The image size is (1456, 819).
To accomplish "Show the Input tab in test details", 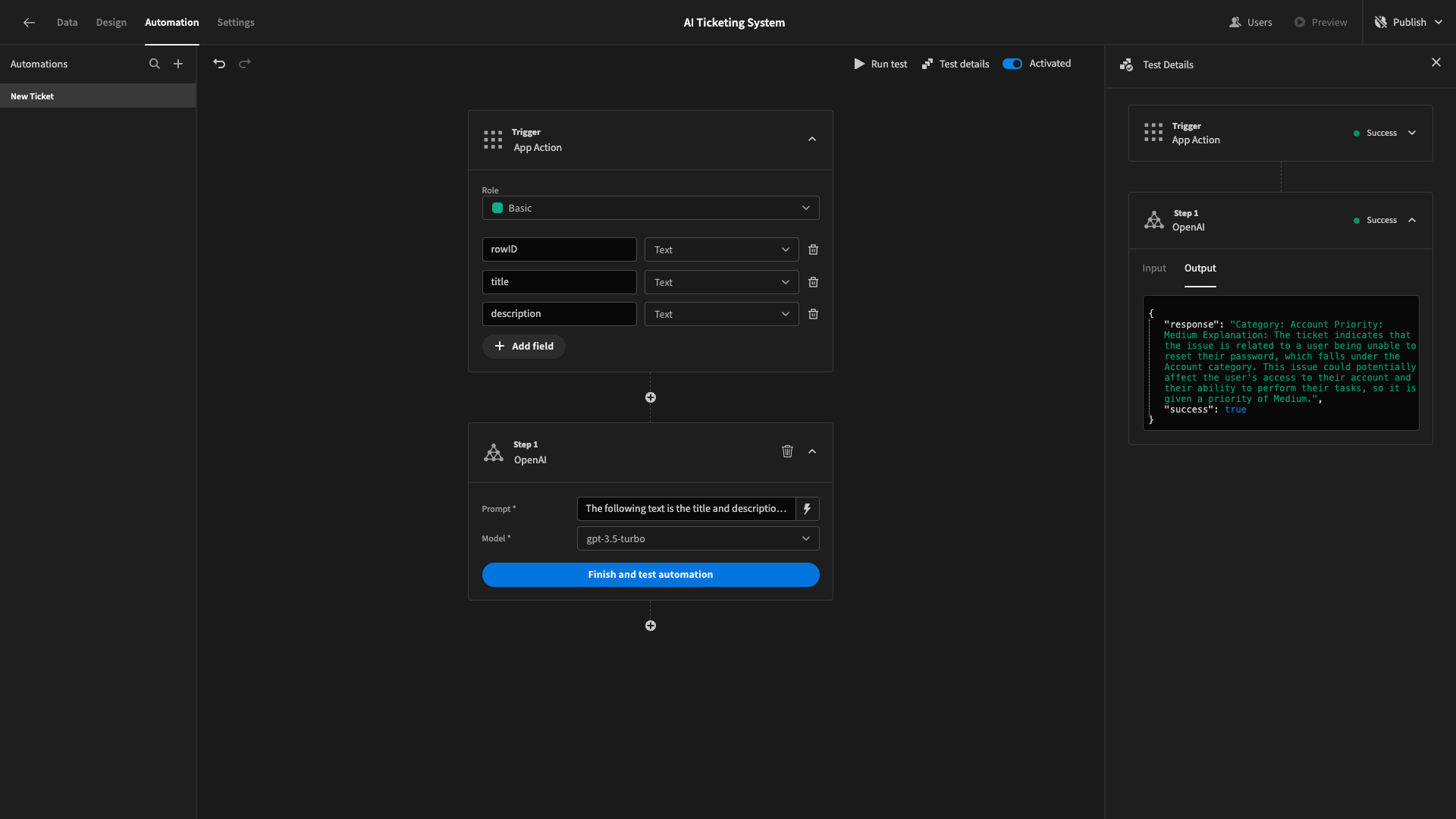I will [1154, 268].
